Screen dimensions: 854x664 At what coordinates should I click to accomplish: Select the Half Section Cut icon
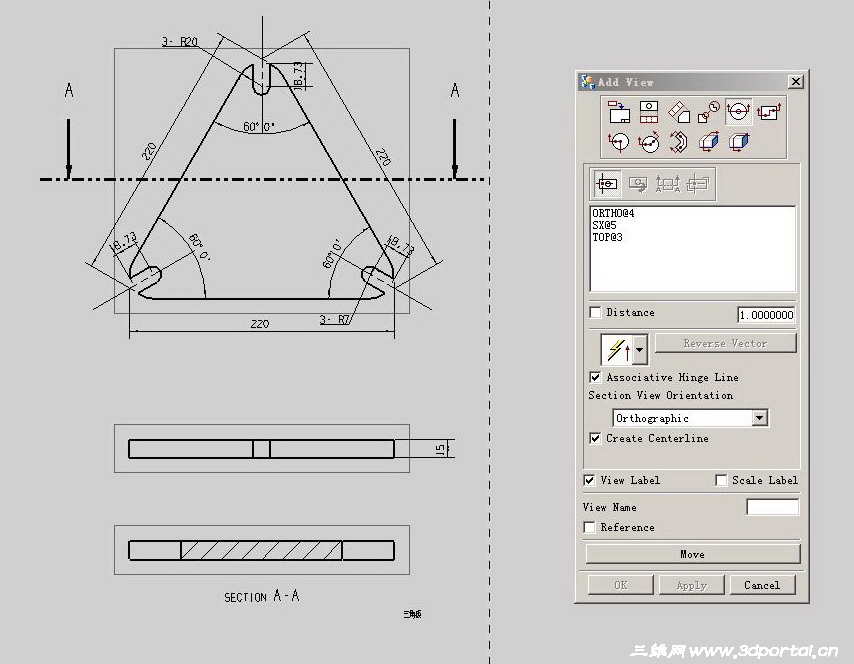coord(618,142)
